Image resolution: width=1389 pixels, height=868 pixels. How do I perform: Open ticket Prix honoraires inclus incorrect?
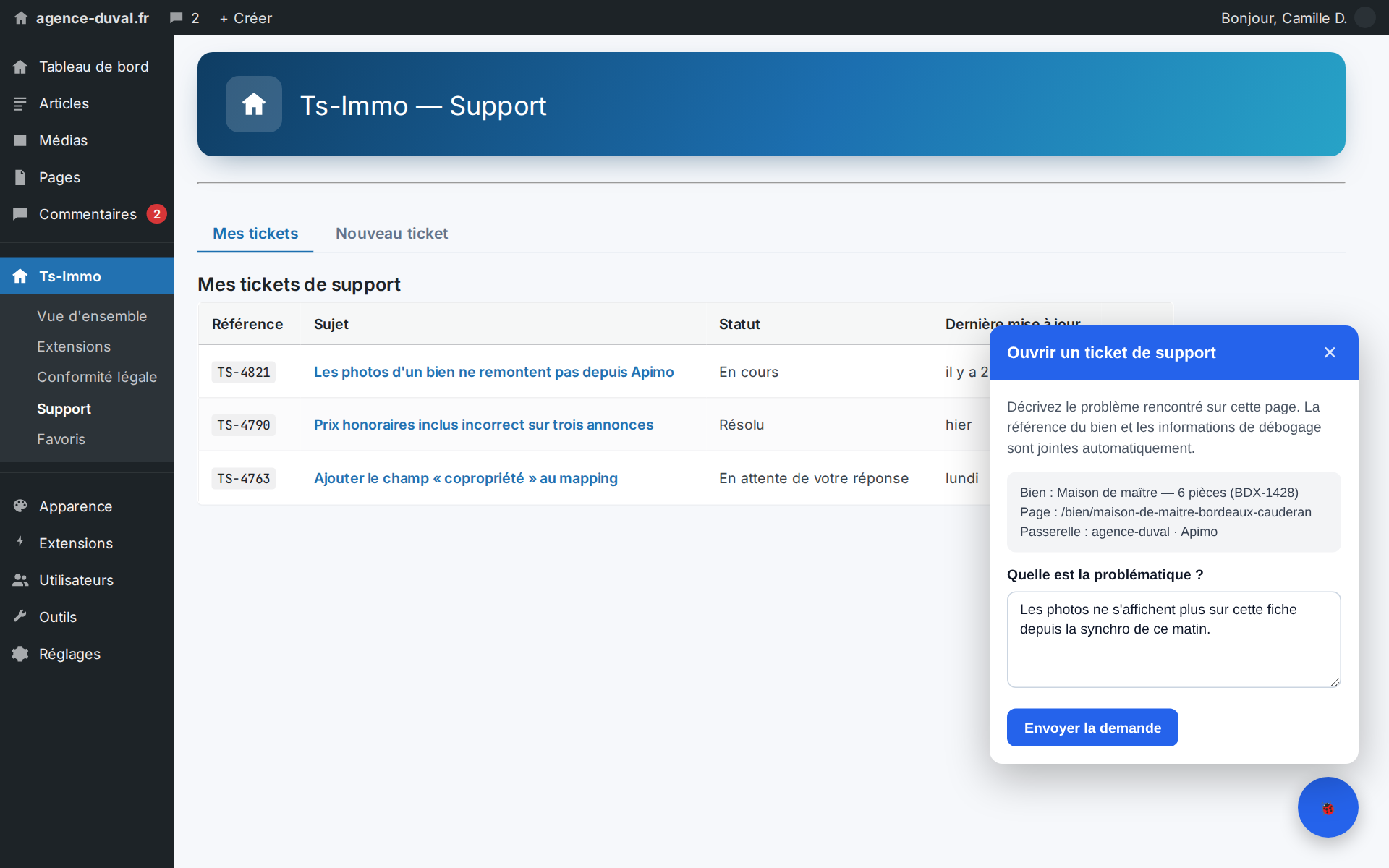(483, 425)
